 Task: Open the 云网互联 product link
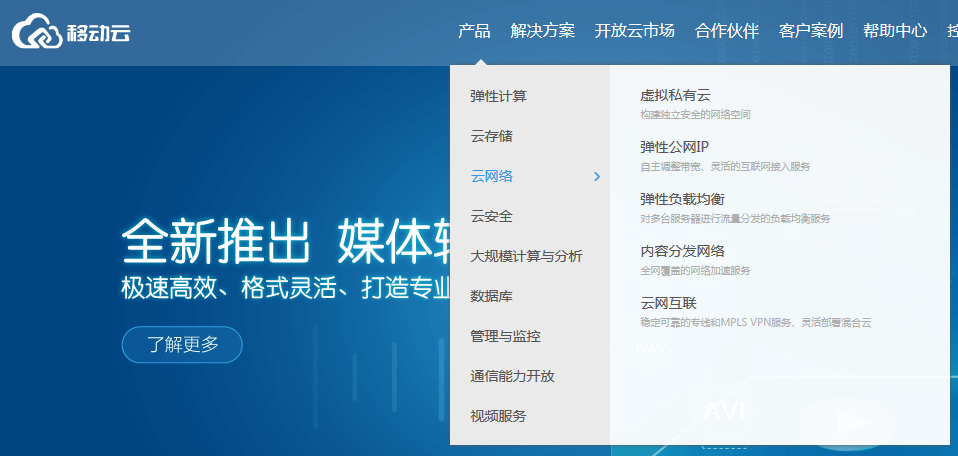(x=668, y=303)
